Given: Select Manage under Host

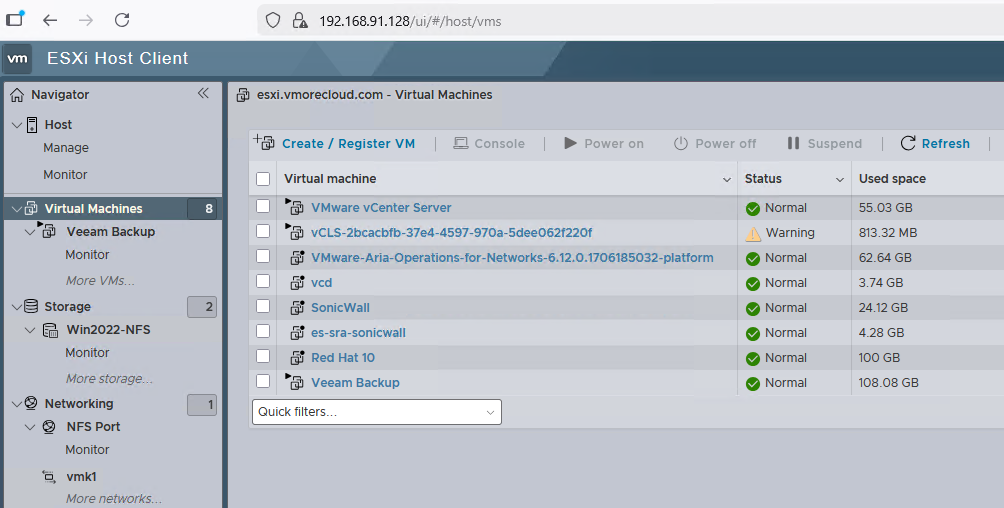Looking at the screenshot, I should (66, 148).
